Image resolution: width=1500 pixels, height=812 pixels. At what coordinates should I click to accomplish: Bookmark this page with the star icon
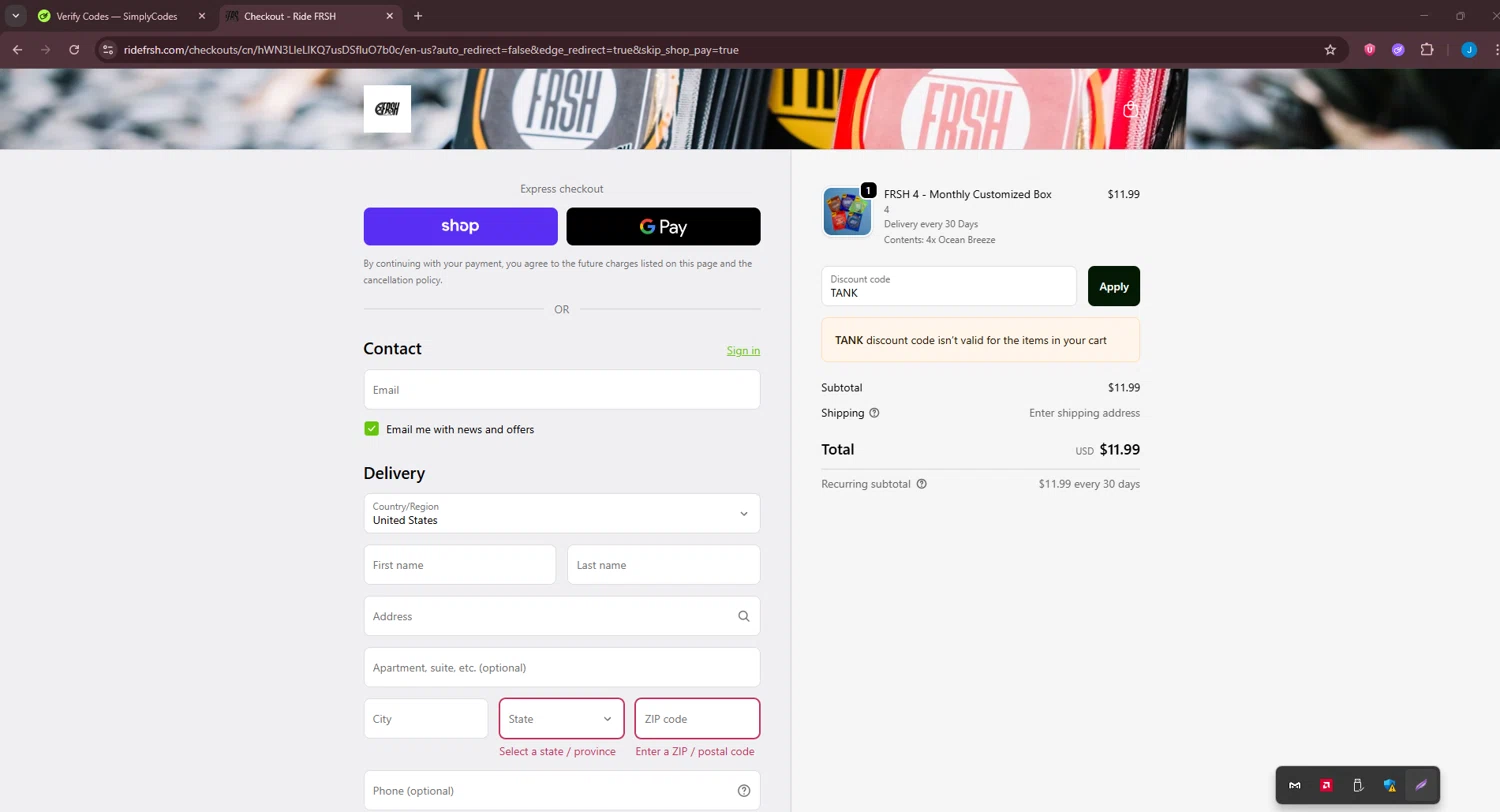pos(1330,49)
